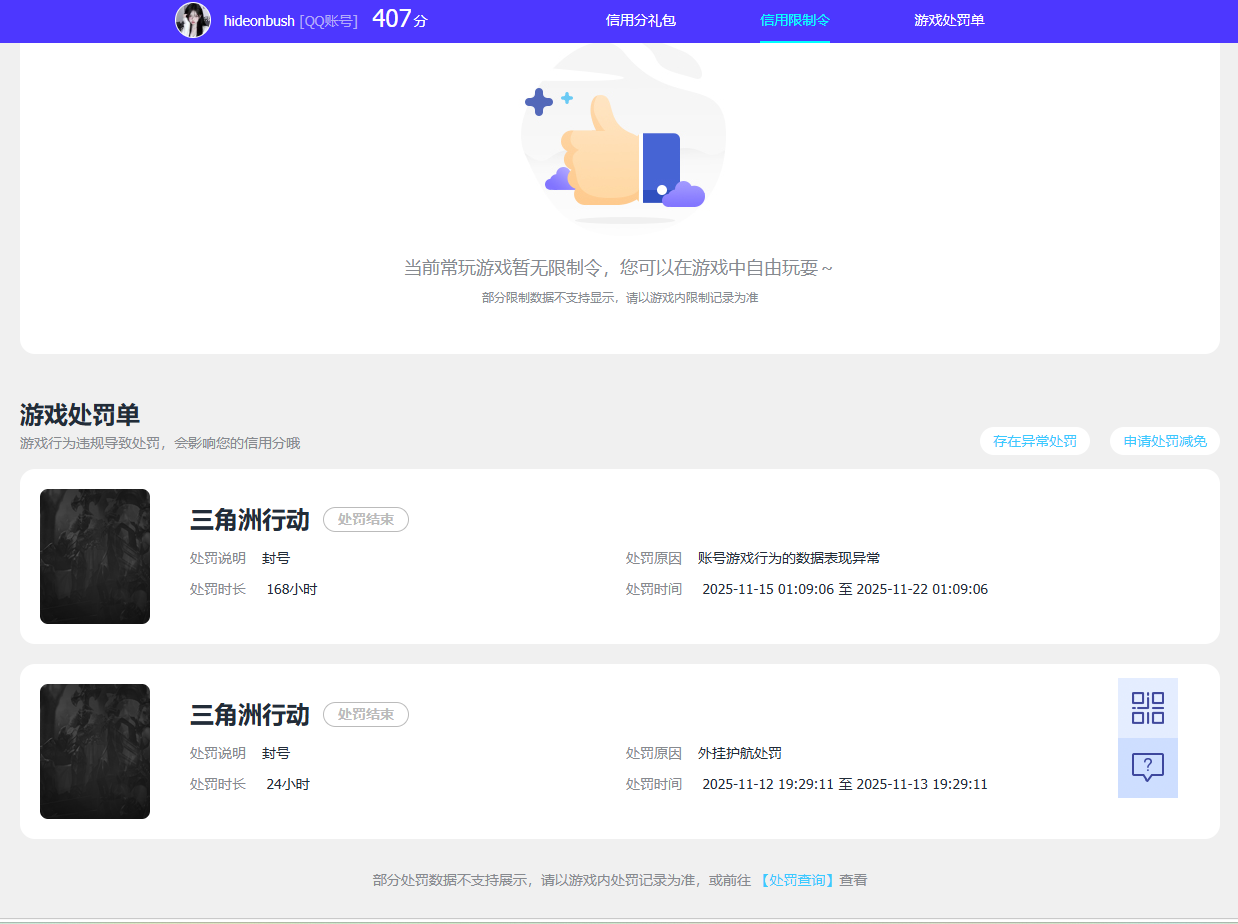
Task: Click the 游戏处罚单 section heading
Action: pos(80,415)
